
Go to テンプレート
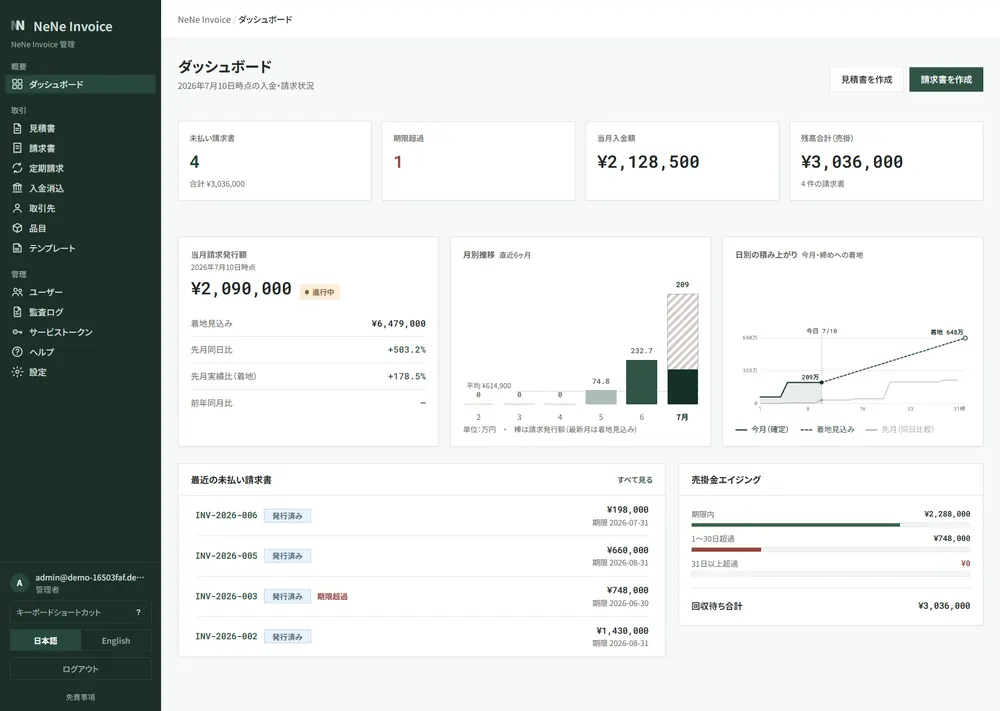[x=80, y=248]
